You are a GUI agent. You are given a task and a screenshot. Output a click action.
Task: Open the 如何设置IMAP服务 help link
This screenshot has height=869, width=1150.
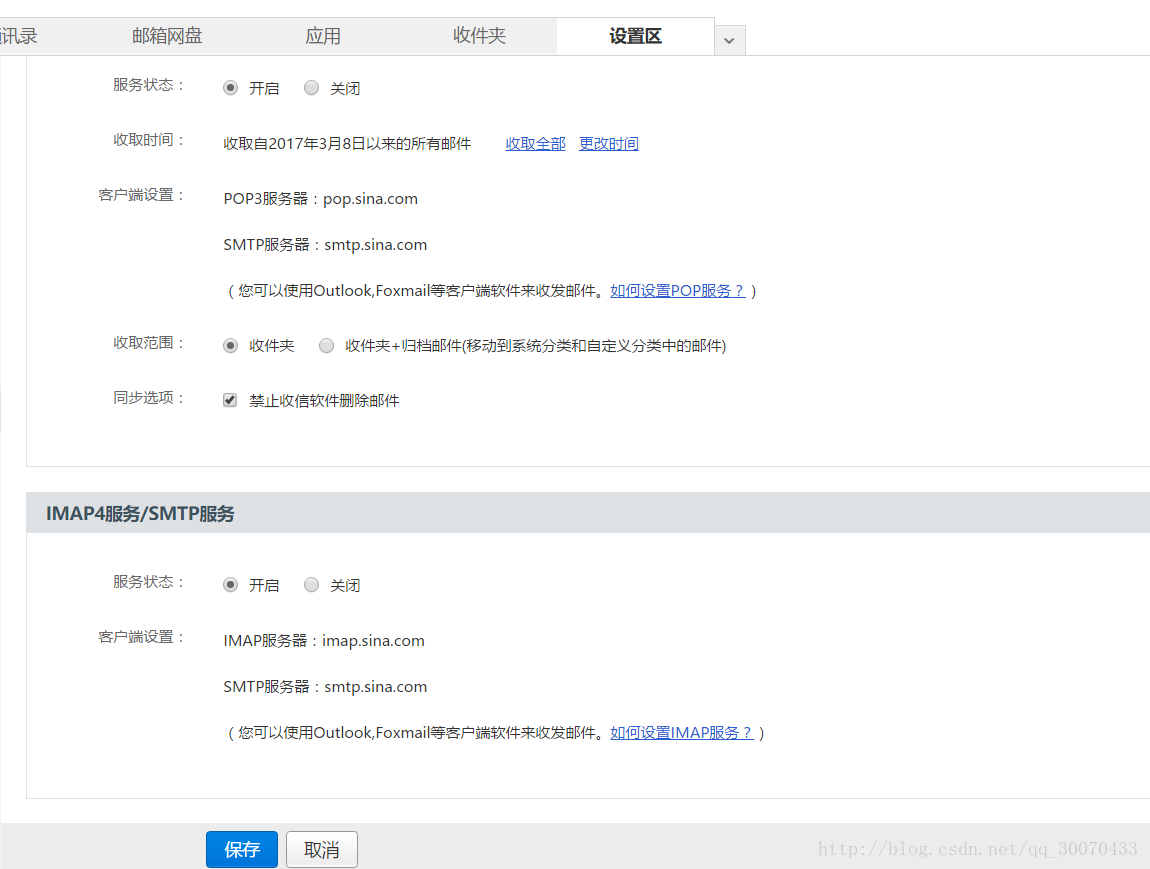pyautogui.click(x=682, y=732)
